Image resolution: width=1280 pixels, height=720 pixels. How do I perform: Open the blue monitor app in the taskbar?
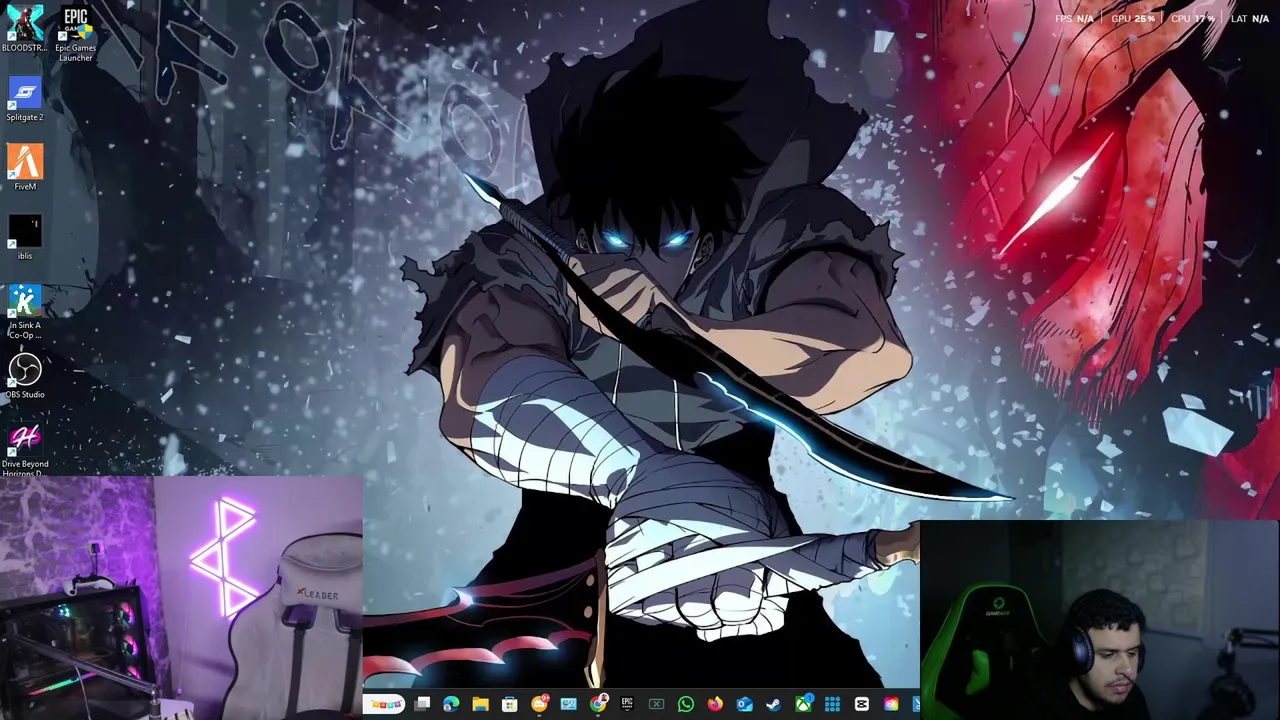tap(568, 705)
